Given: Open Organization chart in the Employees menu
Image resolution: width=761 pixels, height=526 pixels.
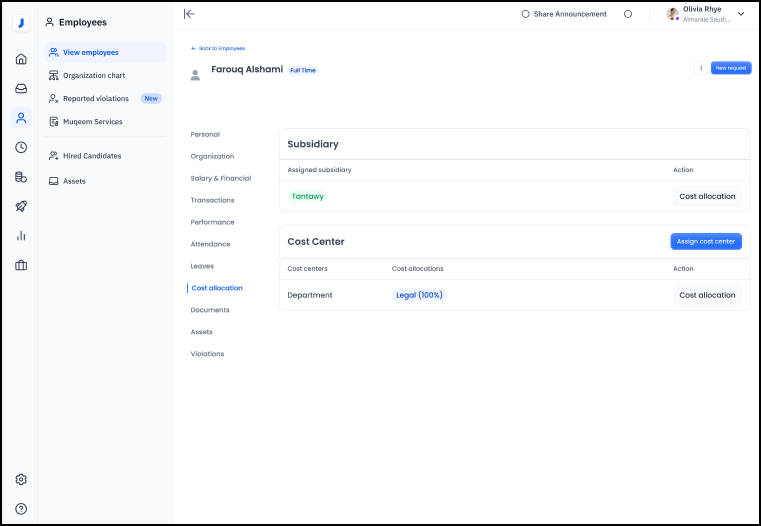Looking at the screenshot, I should [93, 75].
